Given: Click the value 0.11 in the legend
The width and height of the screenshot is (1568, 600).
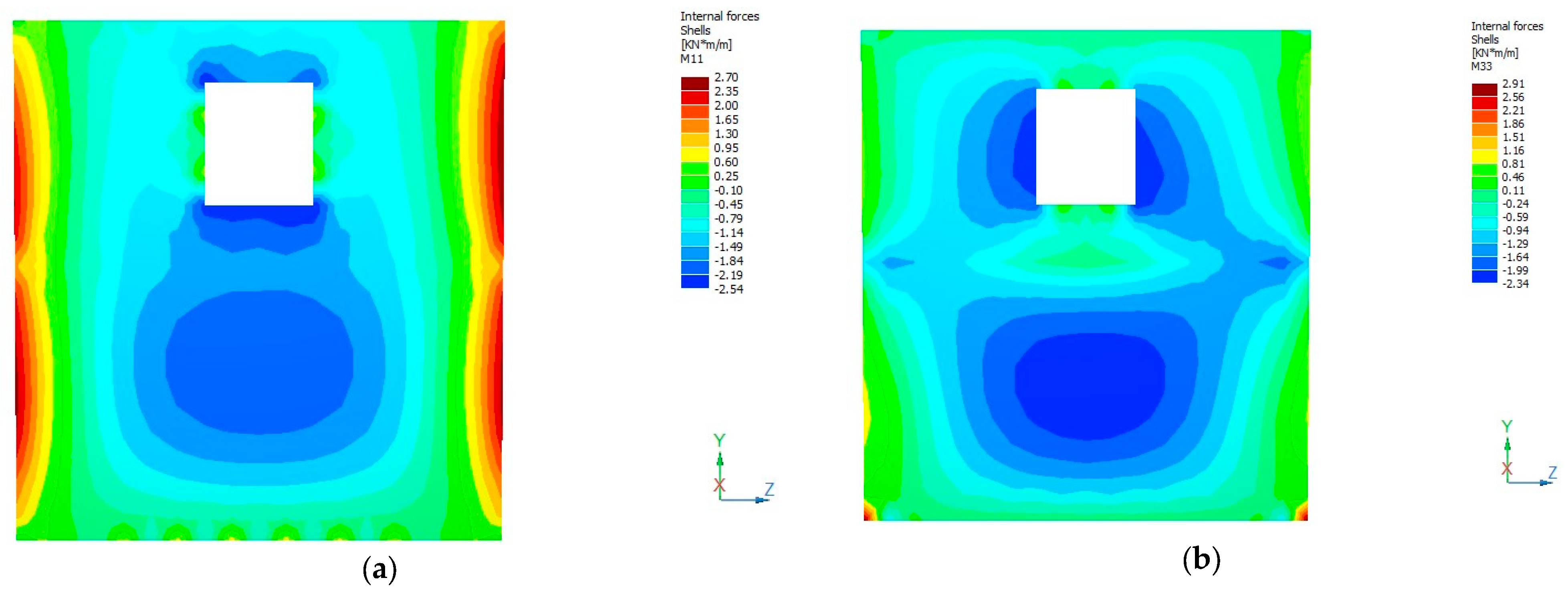Looking at the screenshot, I should click(1513, 191).
